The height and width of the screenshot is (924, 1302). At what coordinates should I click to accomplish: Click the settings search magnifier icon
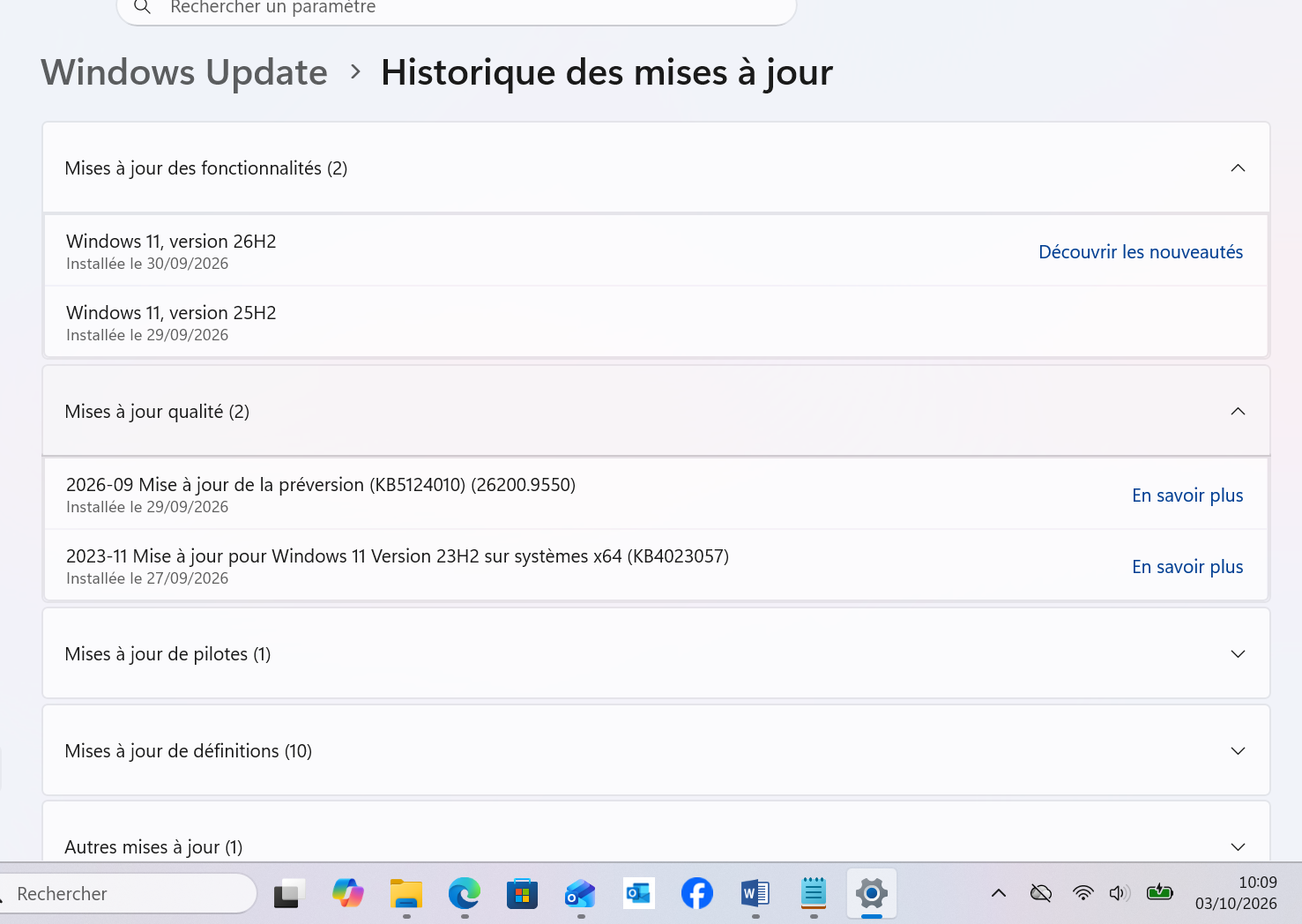click(x=143, y=7)
